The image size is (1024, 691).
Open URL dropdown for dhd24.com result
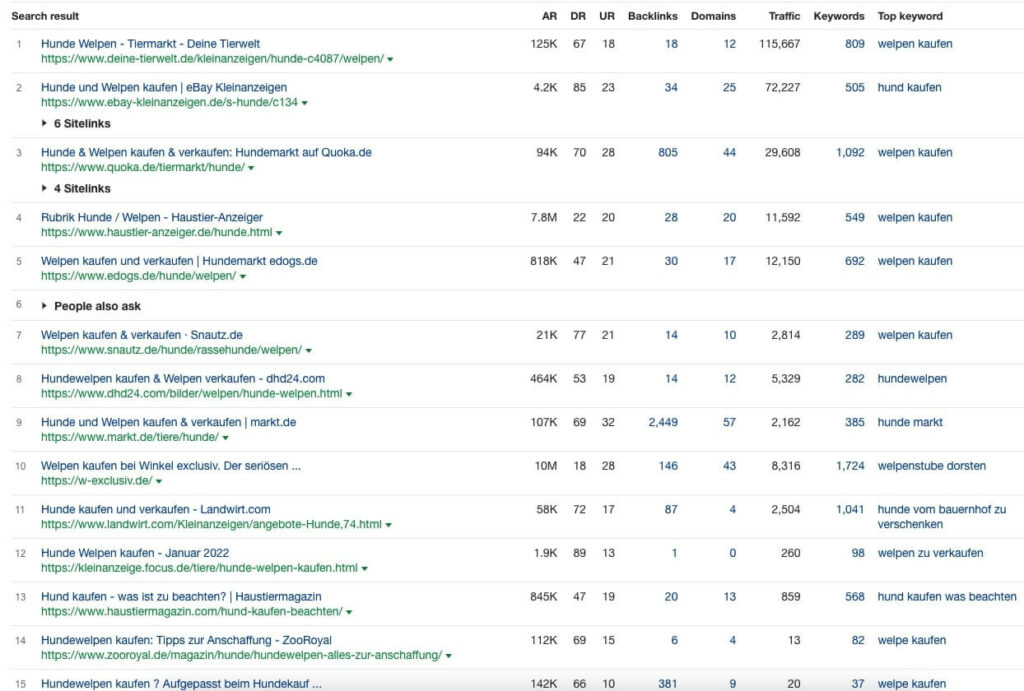click(349, 394)
